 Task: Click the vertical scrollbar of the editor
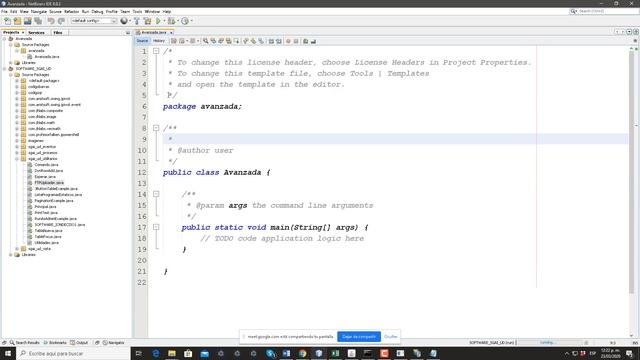coord(631,171)
